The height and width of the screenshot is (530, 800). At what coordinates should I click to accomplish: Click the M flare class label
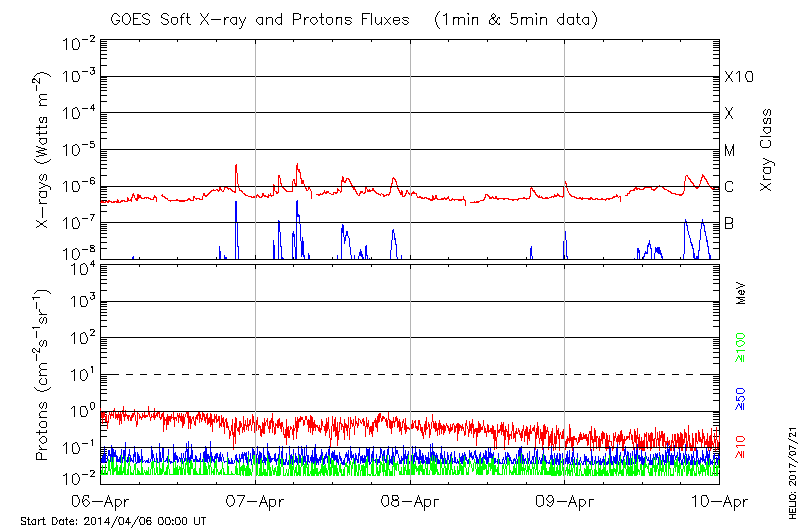coord(730,151)
